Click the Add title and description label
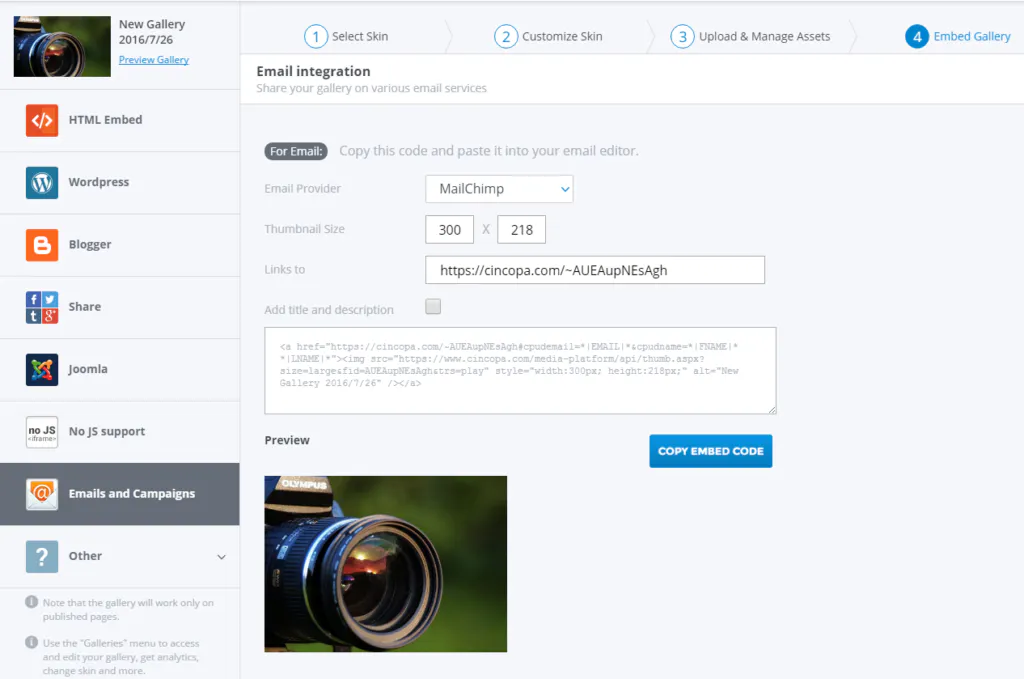The image size is (1024, 679). 329,310
